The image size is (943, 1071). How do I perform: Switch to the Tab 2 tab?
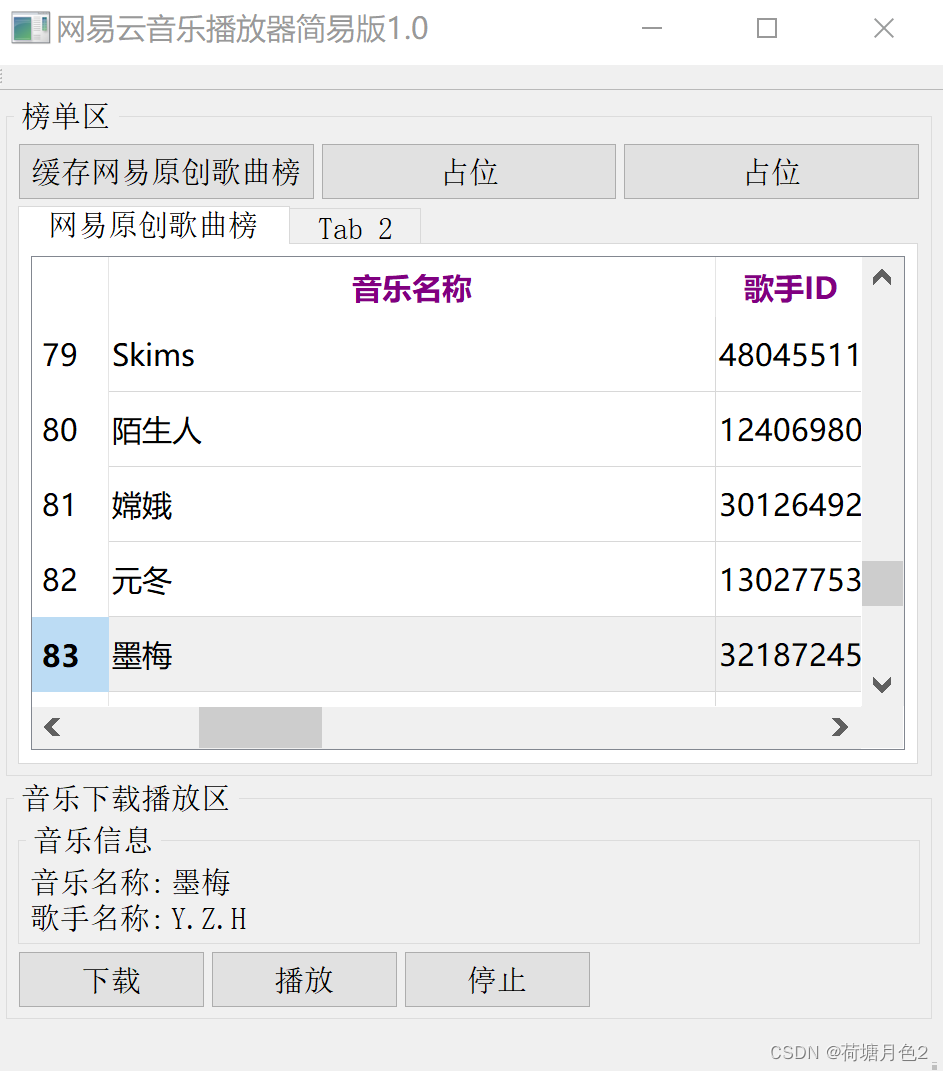[355, 228]
